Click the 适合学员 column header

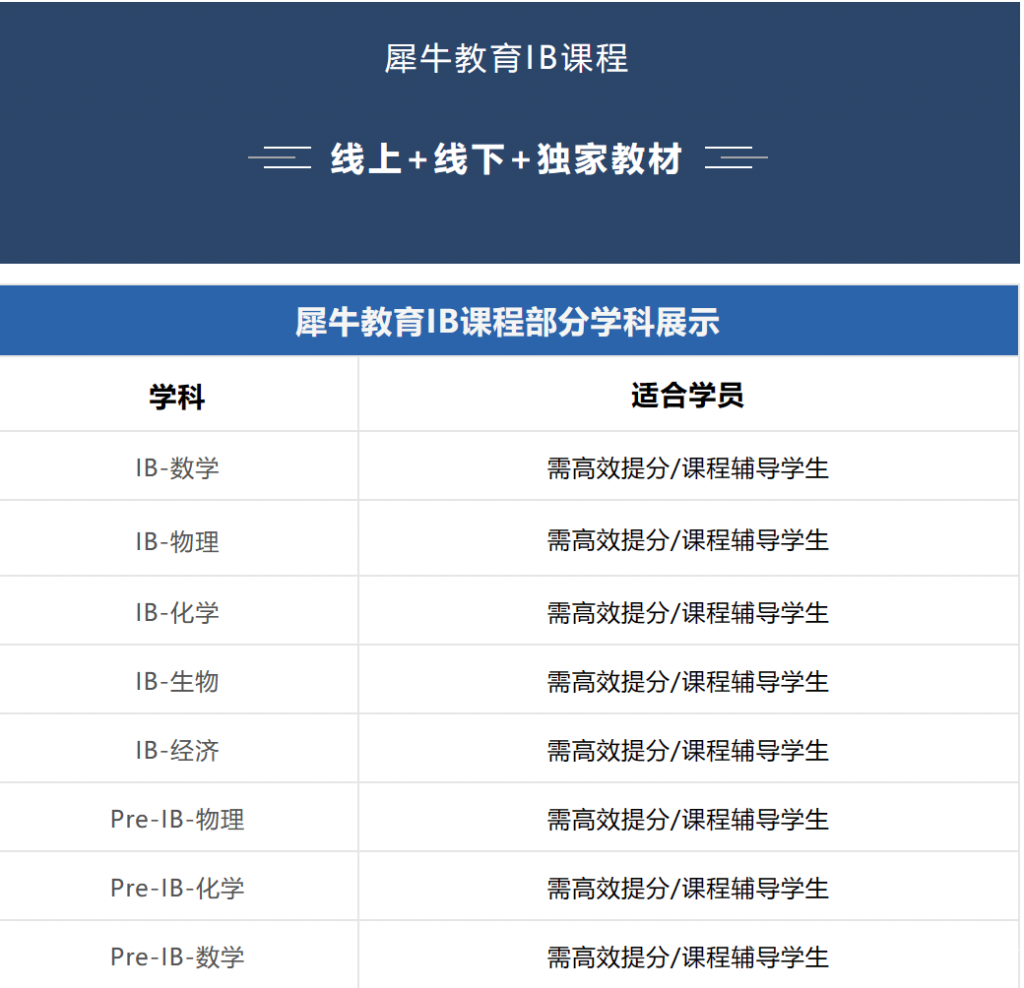(x=688, y=396)
